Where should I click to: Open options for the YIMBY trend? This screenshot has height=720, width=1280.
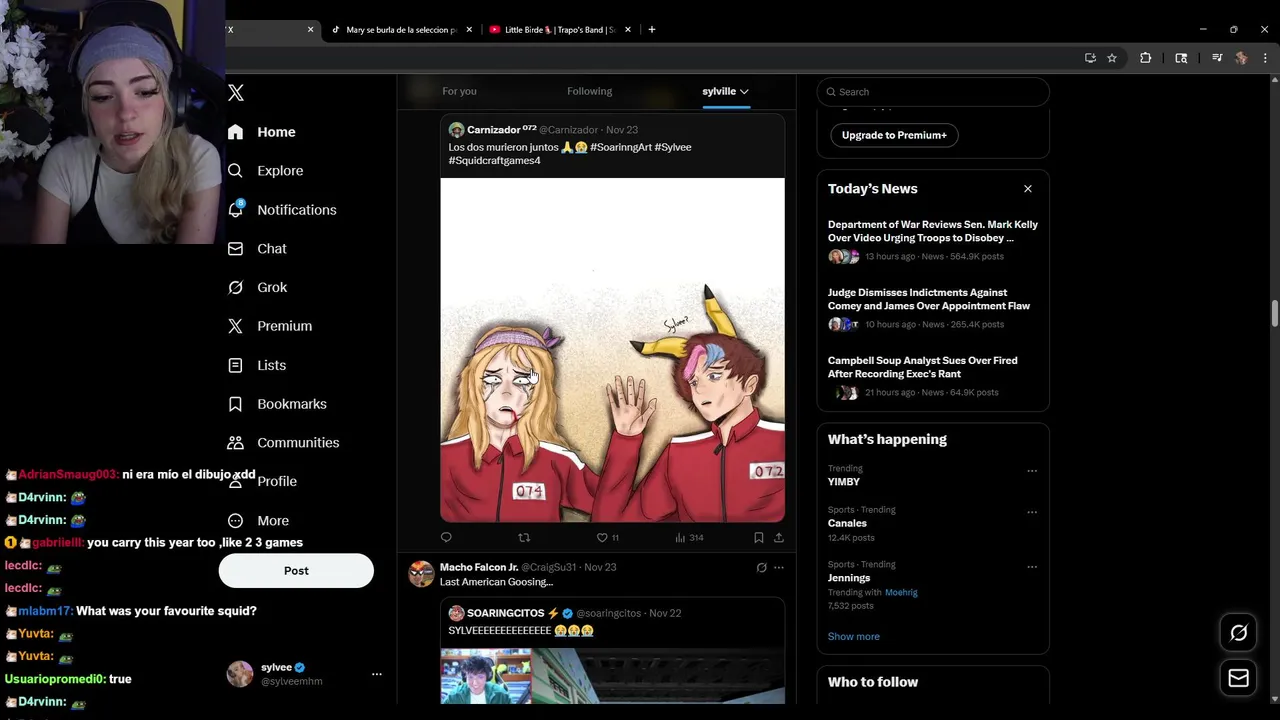tap(1032, 471)
